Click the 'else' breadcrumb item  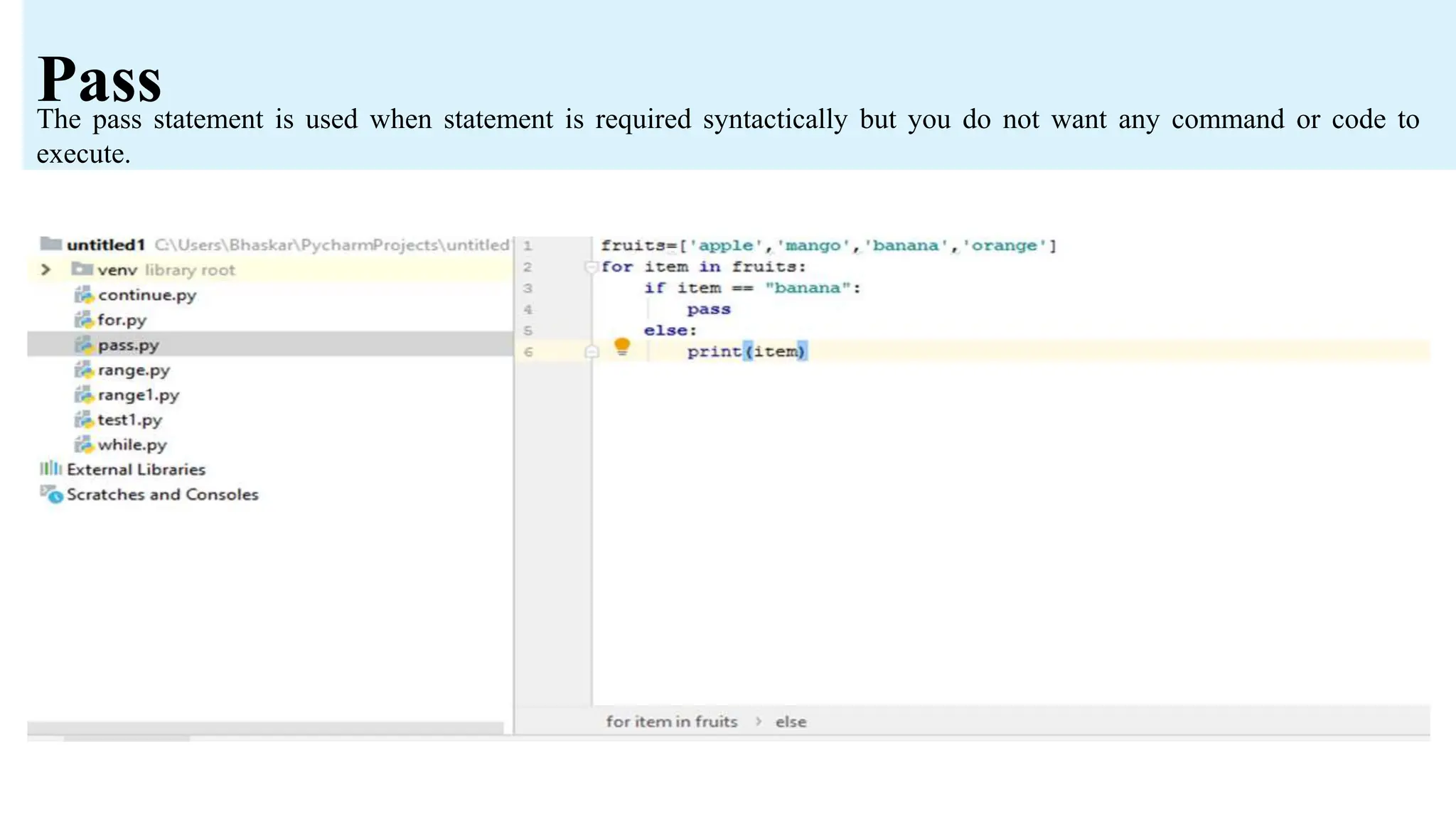[x=791, y=722]
